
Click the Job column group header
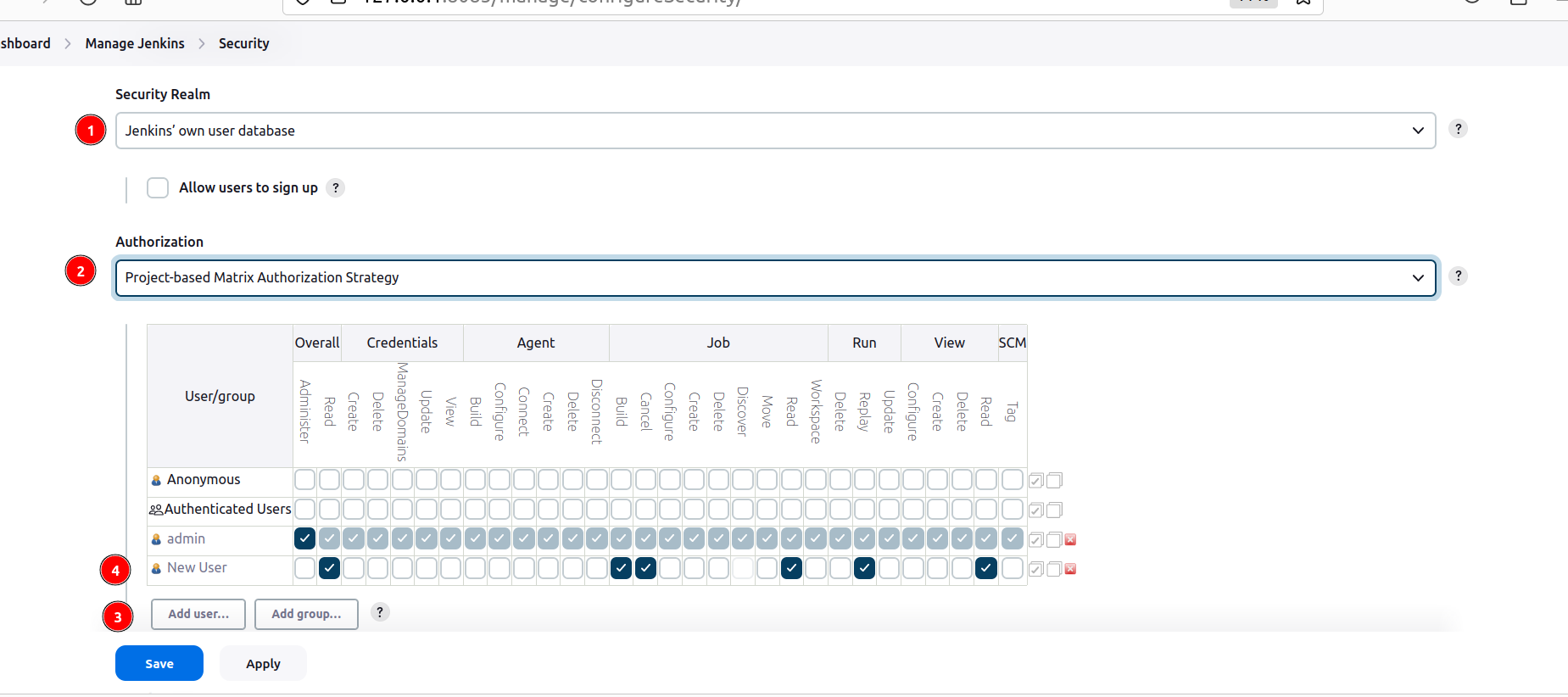click(718, 343)
